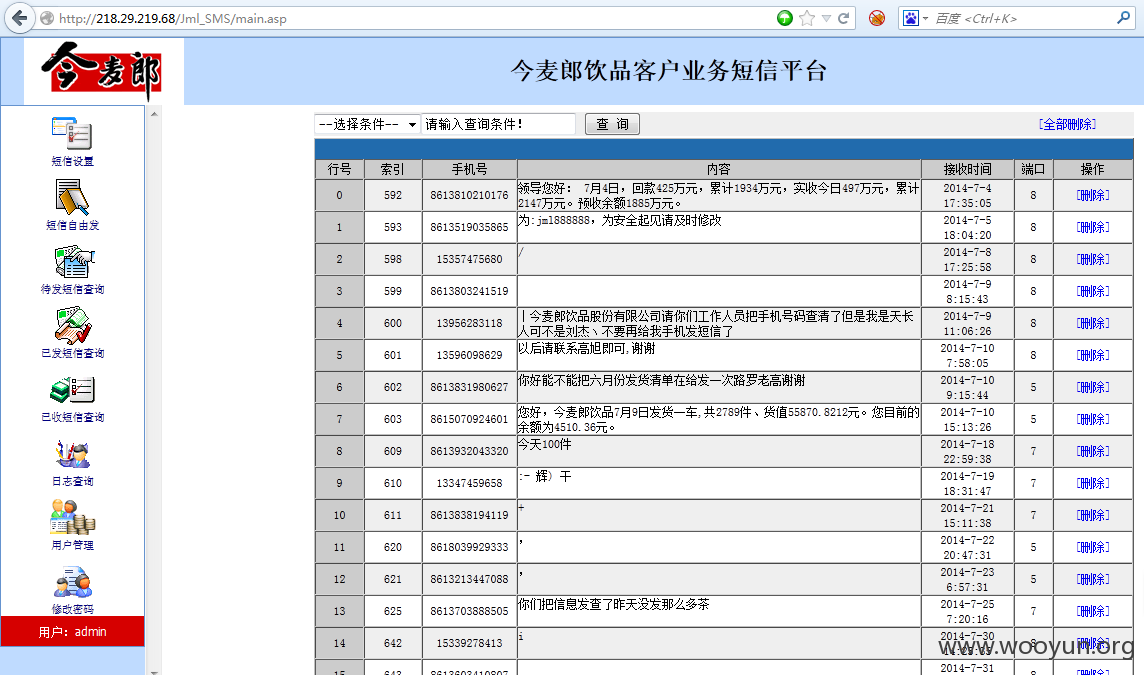The height and width of the screenshot is (675, 1144).
Task: Open the 修改密码 change password icon
Action: click(73, 582)
